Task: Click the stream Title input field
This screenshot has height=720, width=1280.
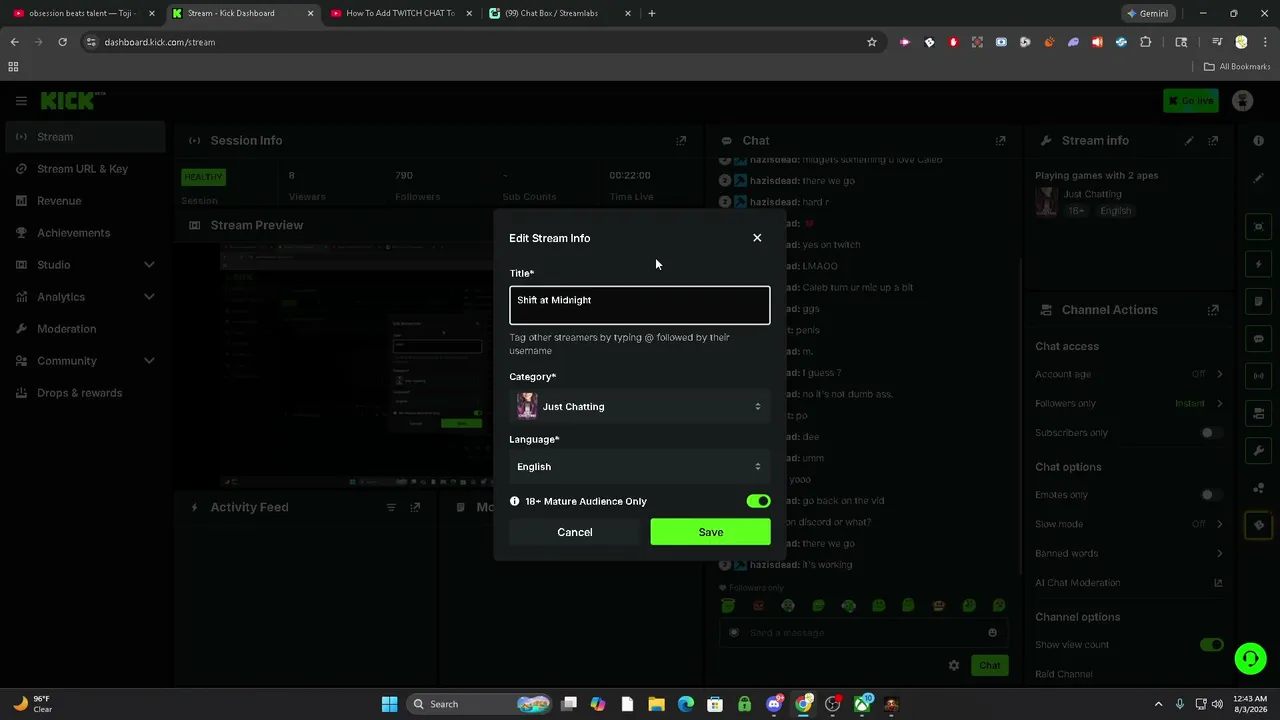Action: (x=640, y=305)
